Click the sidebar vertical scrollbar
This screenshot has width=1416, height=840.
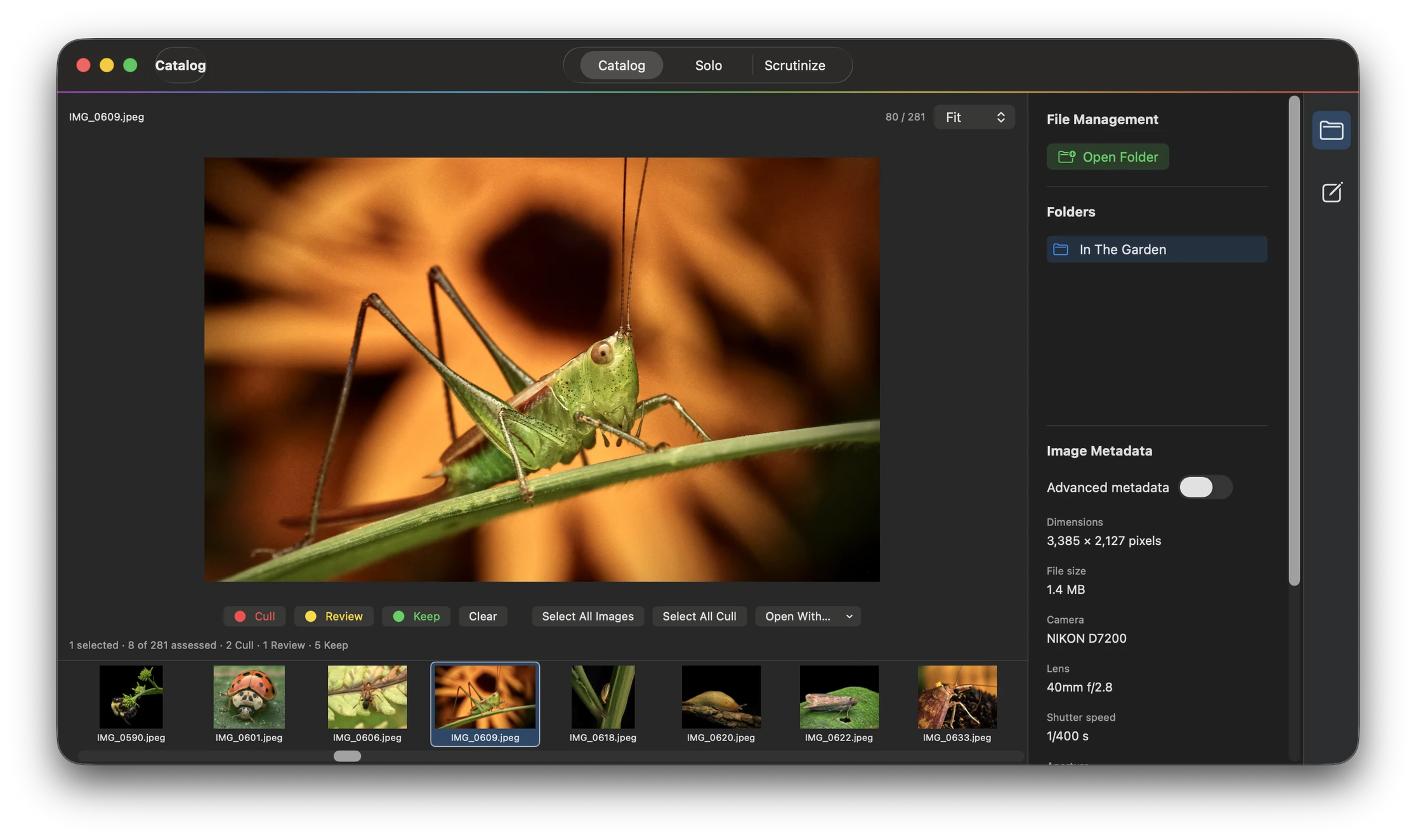pyautogui.click(x=1294, y=341)
